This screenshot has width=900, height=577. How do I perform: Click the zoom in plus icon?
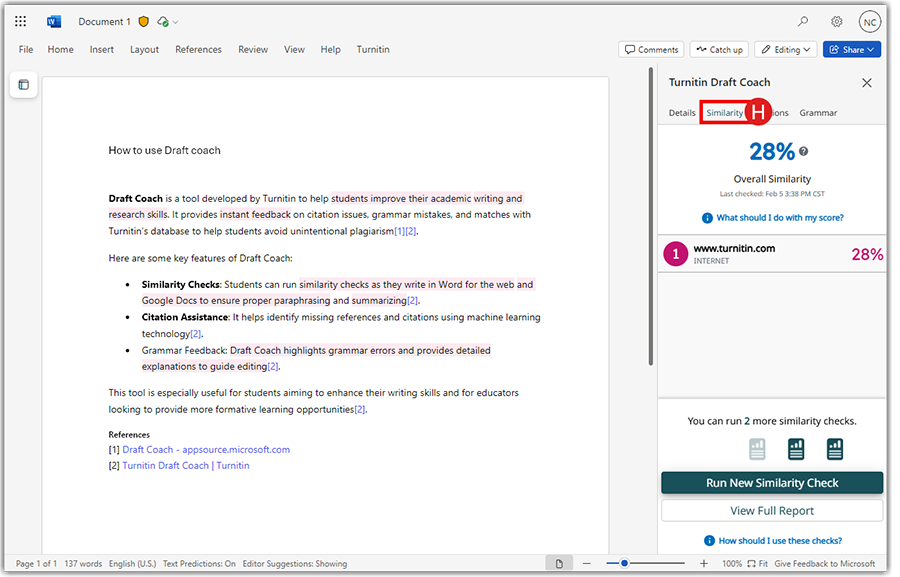[x=704, y=564]
